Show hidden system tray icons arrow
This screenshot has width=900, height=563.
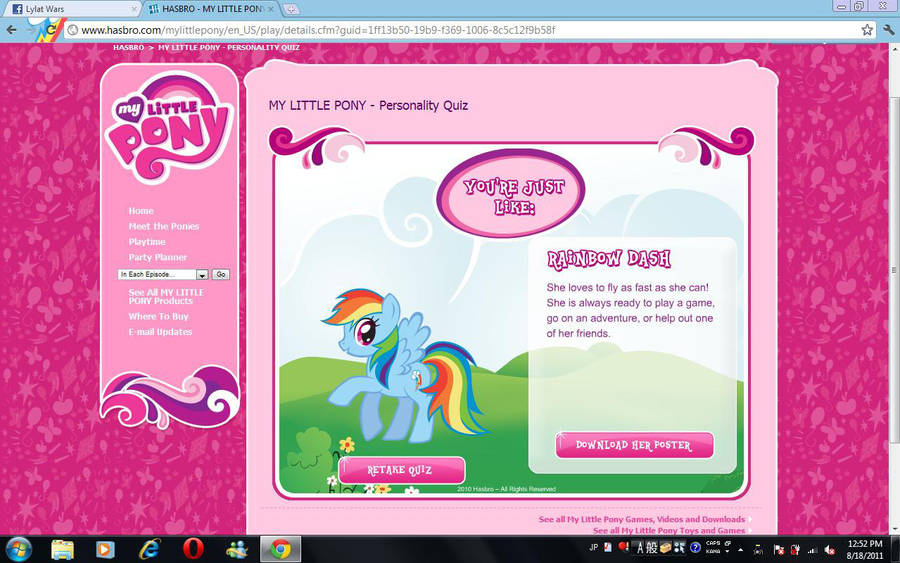(x=740, y=550)
